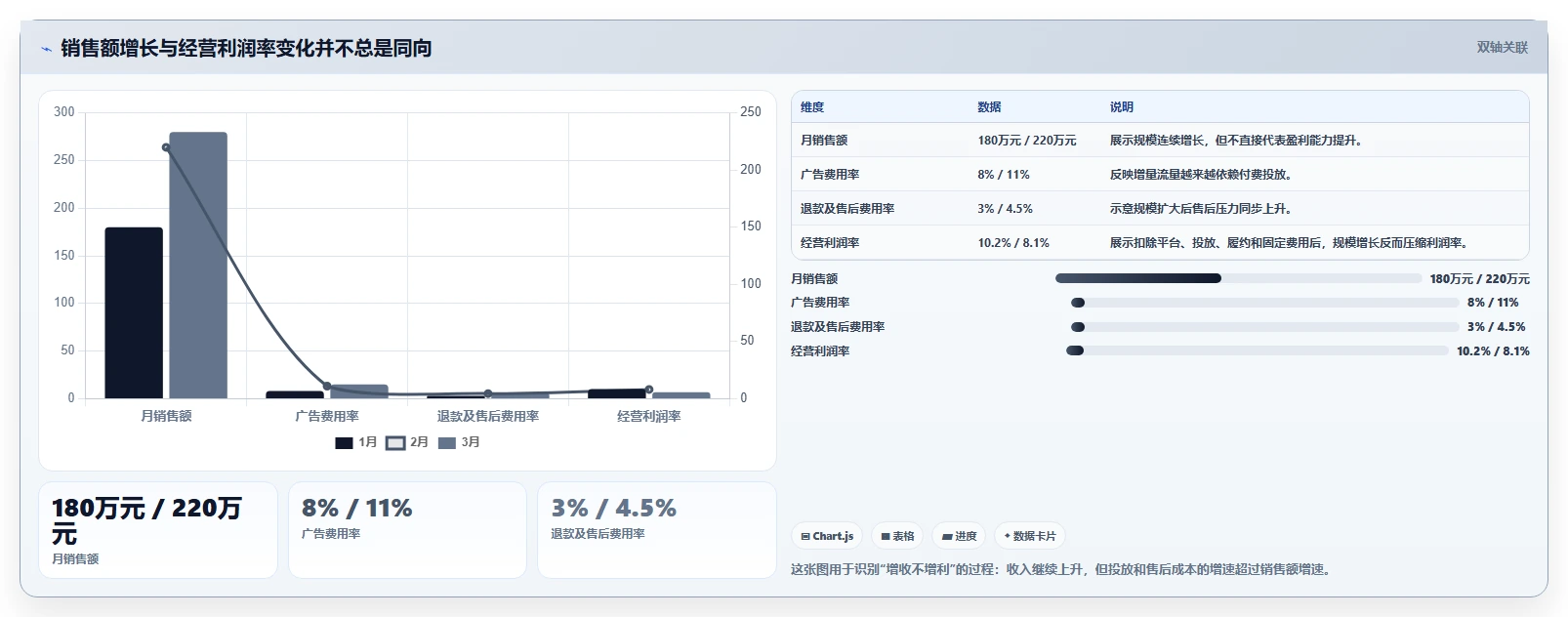This screenshot has height=617, width=1568.
Task: Toggle the 3月 legend swatch
Action: tap(447, 443)
